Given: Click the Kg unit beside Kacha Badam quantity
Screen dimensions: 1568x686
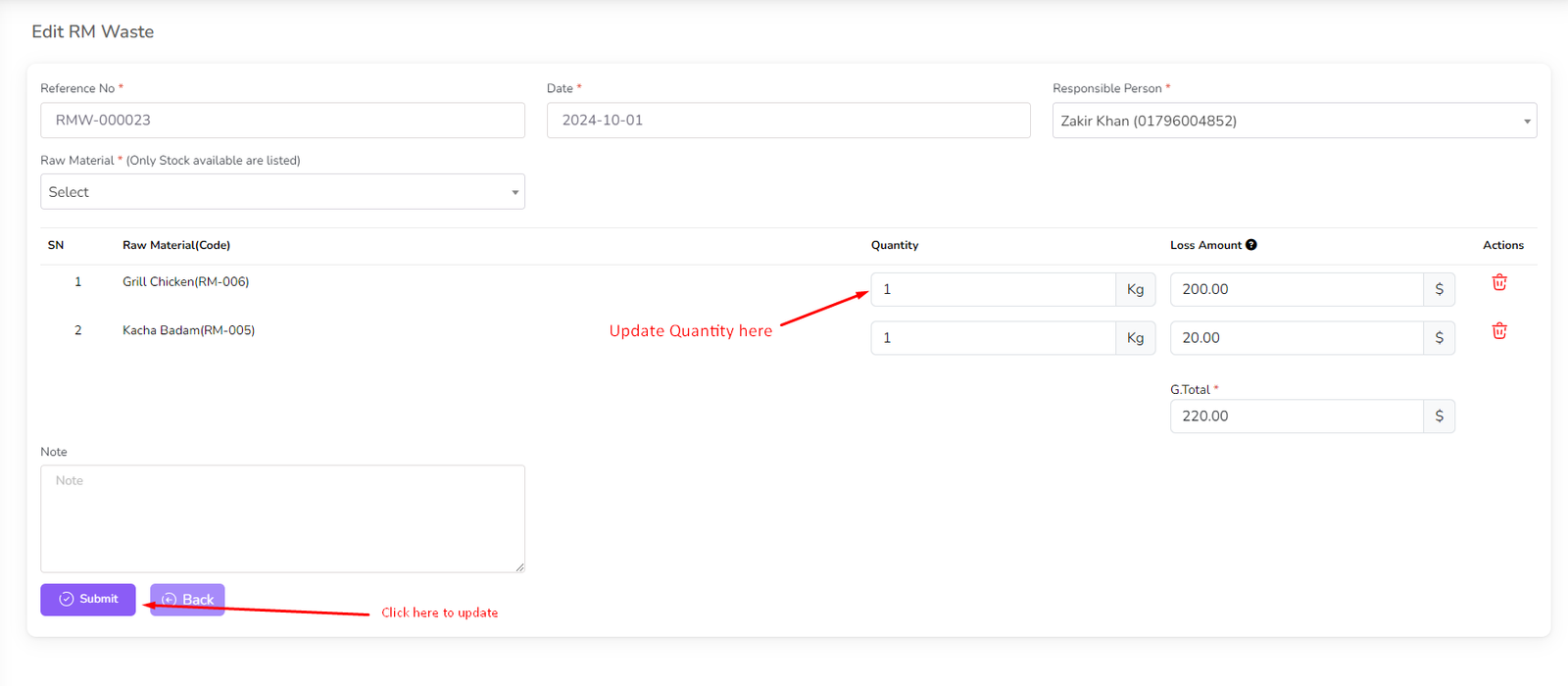Looking at the screenshot, I should point(1136,338).
